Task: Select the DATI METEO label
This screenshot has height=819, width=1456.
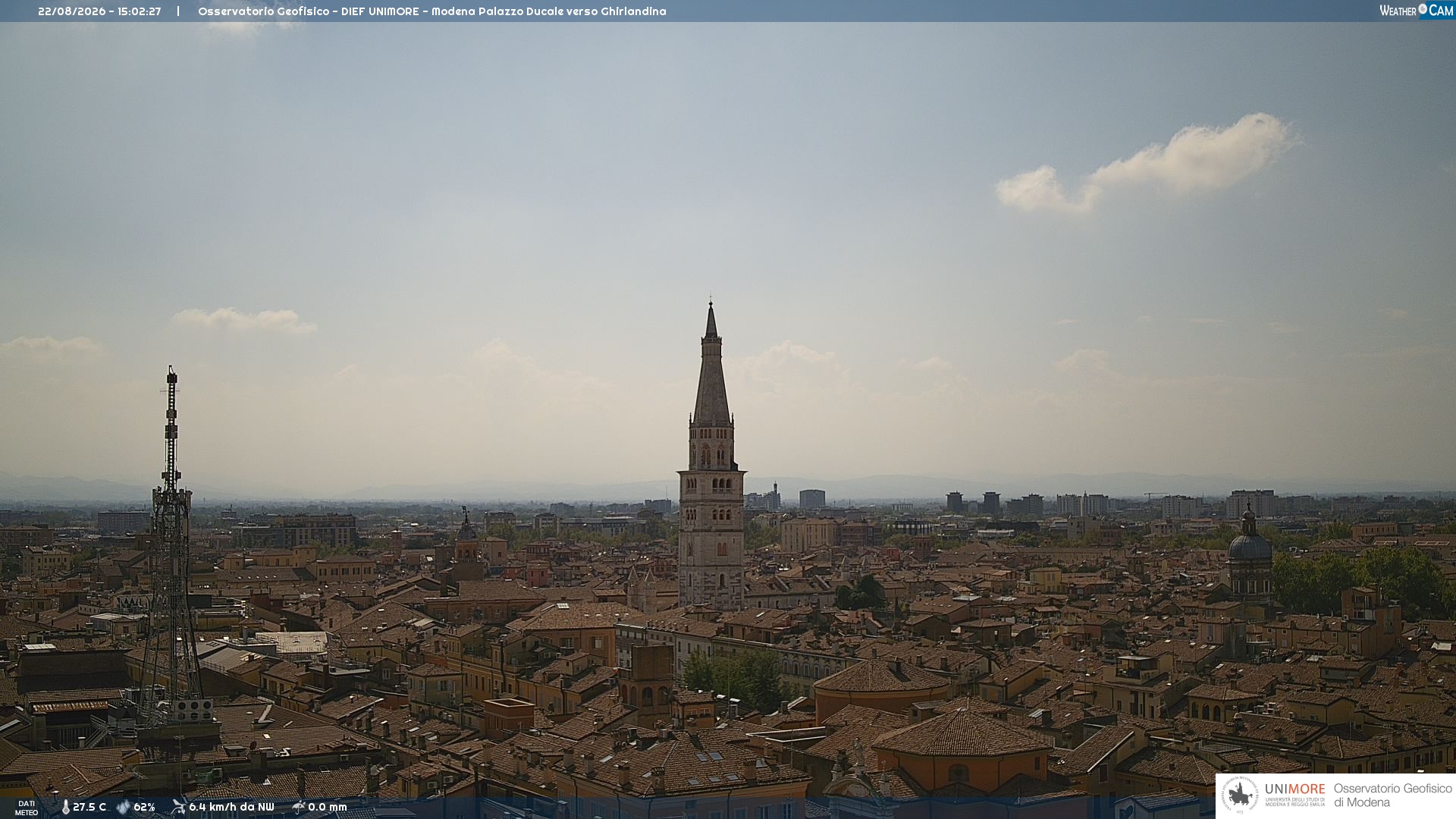Action: [27, 808]
